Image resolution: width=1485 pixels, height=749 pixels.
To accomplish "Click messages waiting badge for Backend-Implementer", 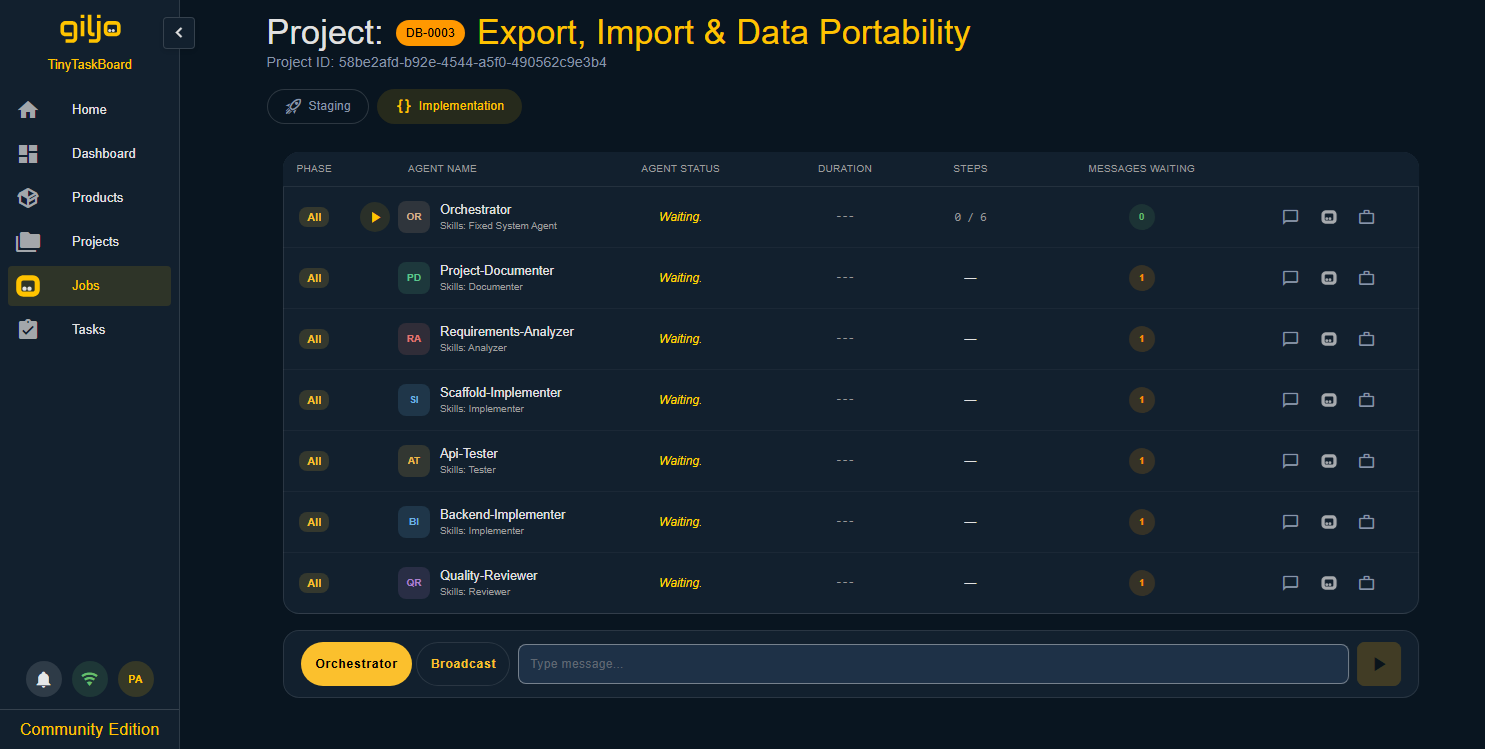I will tap(1142, 522).
